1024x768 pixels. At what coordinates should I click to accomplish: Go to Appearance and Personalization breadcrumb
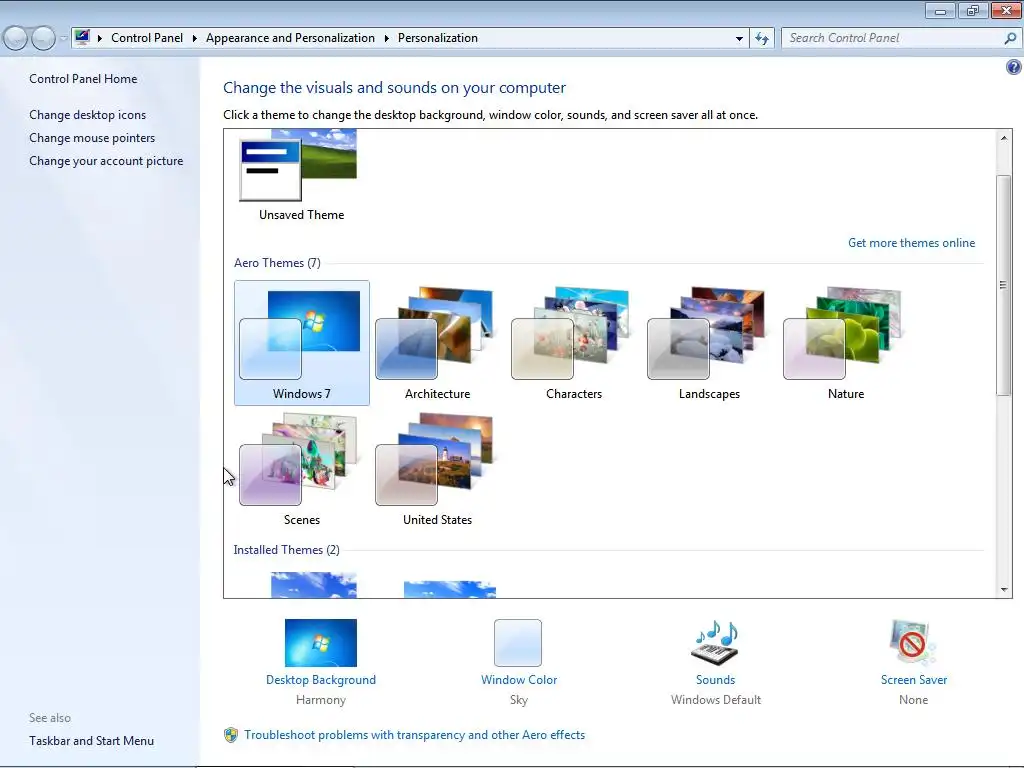coord(291,38)
